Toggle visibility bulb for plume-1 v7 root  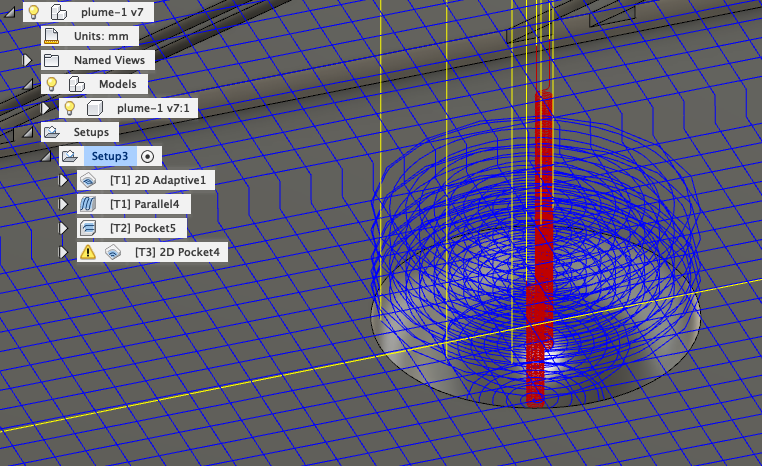[x=34, y=12]
